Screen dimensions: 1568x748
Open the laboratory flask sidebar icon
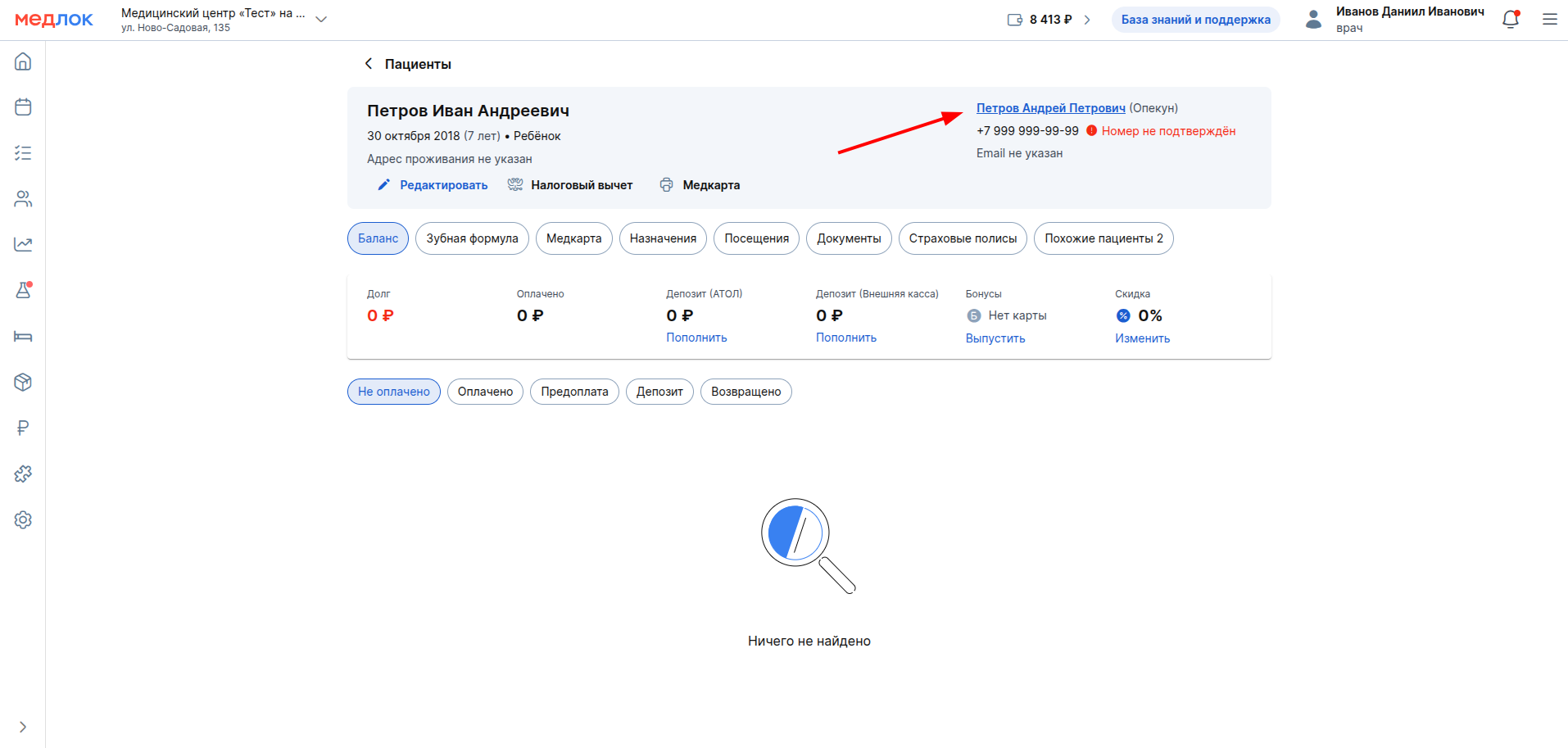point(23,290)
